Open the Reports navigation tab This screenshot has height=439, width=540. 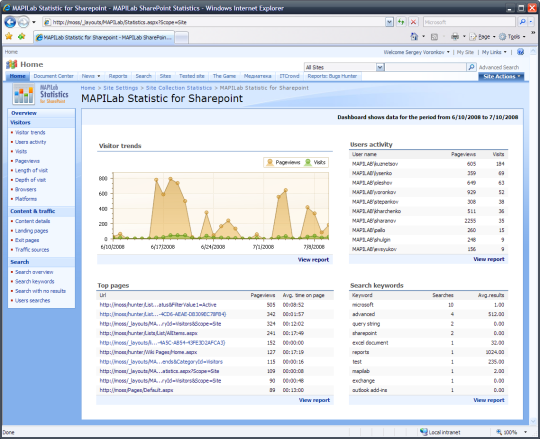(x=118, y=76)
